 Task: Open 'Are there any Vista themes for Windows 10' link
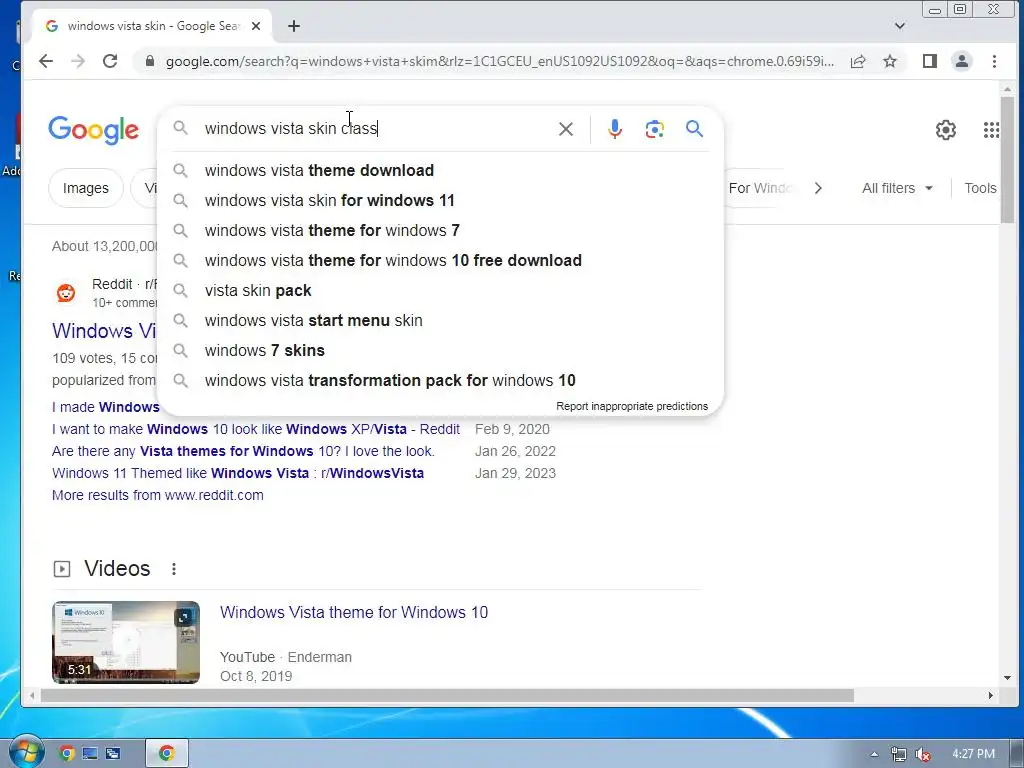243,451
